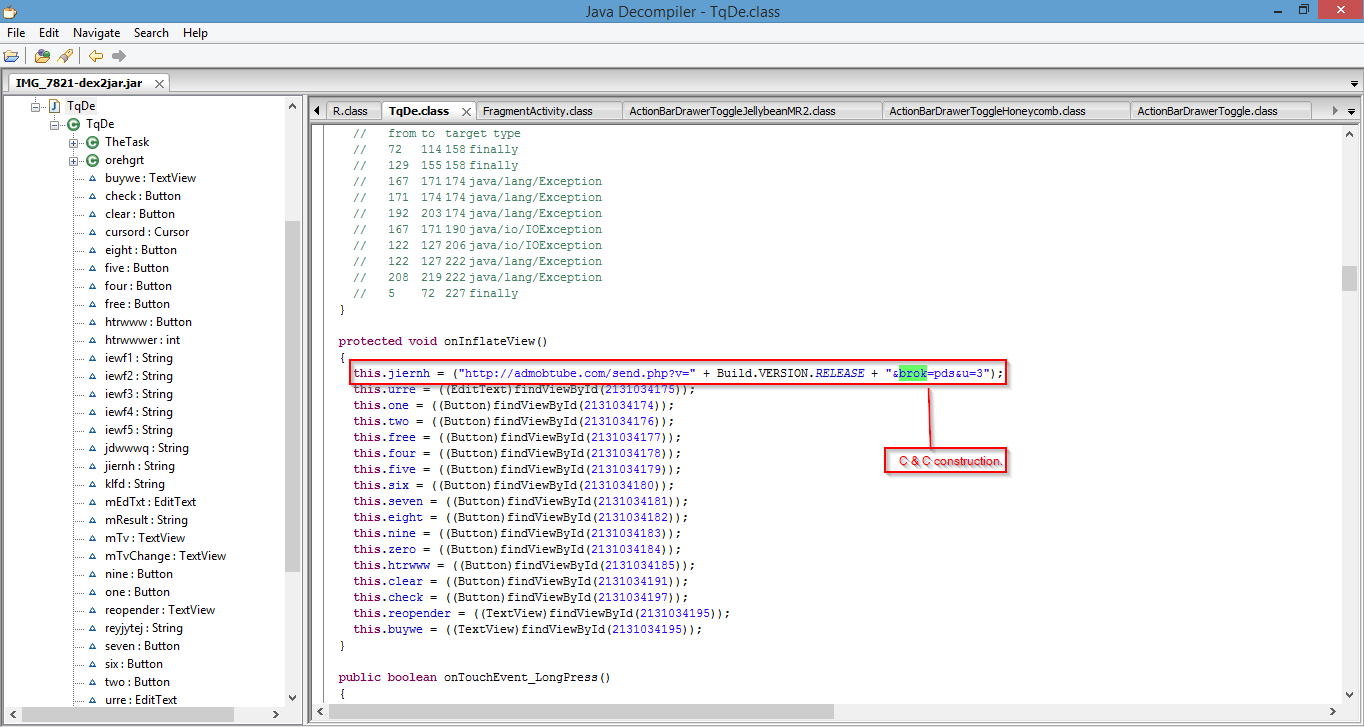Select the reopender : TextView field
1364x727 pixels.
coord(159,610)
